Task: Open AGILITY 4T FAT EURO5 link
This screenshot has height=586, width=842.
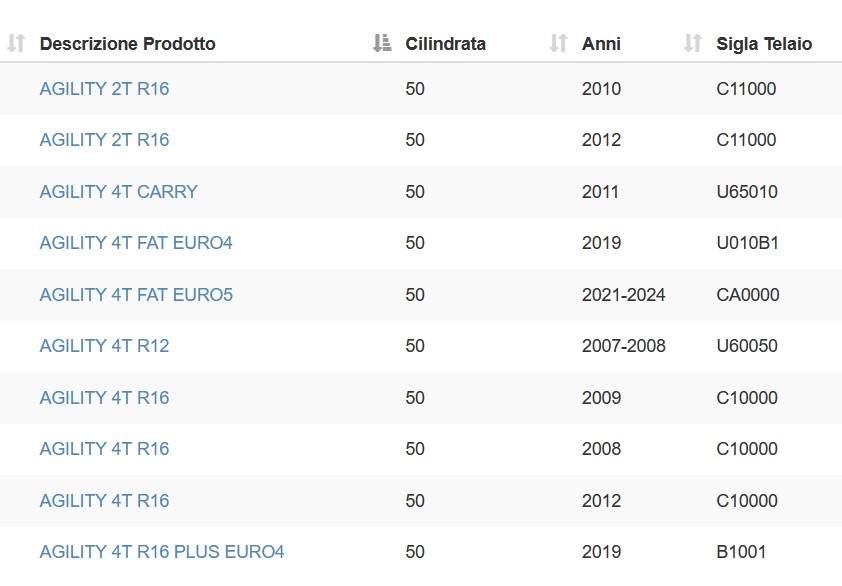Action: [136, 295]
